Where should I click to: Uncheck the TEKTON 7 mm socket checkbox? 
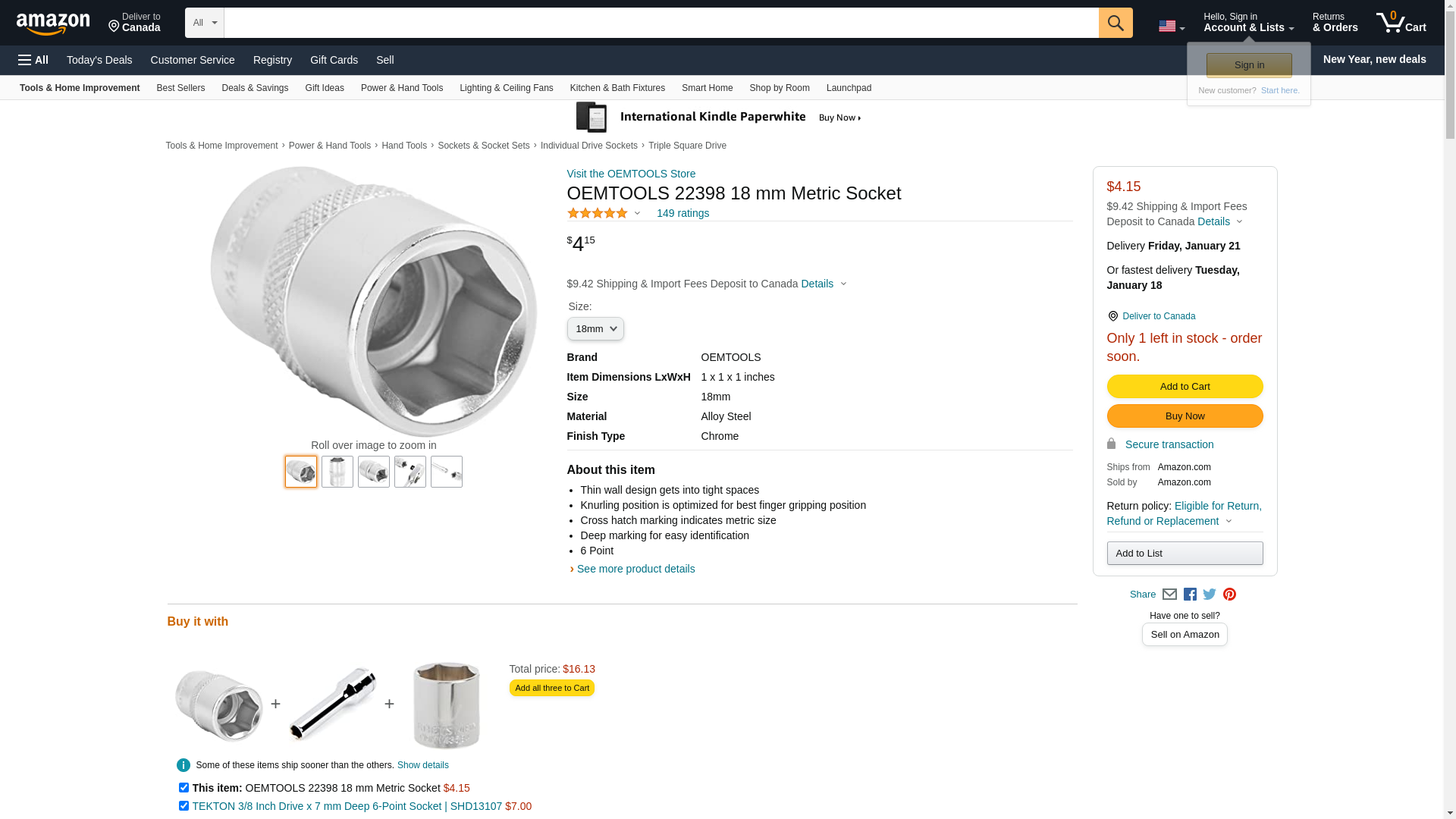(184, 805)
